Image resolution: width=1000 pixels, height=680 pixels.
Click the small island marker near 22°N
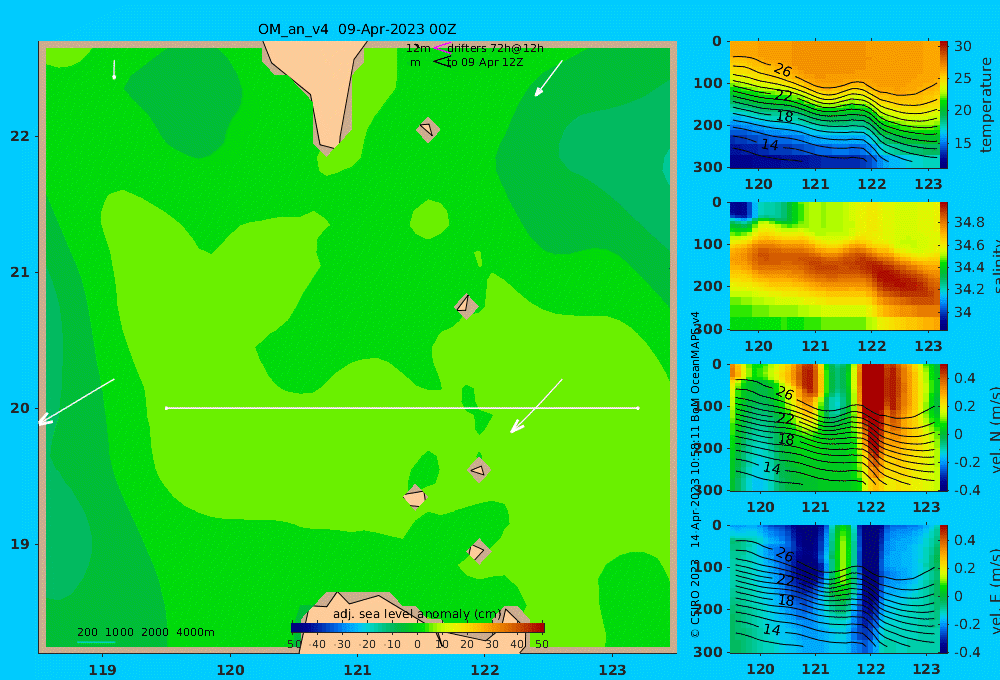click(x=428, y=129)
